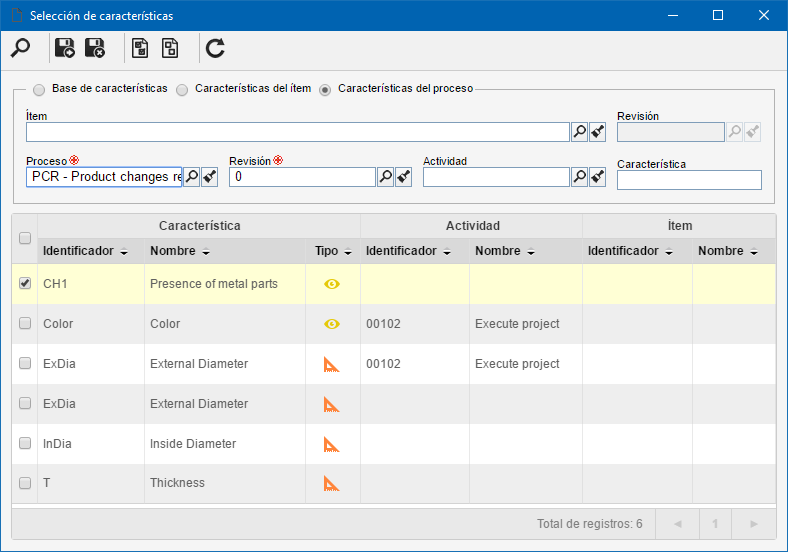Select the Características del proceso radio button
This screenshot has height=552, width=788.
[x=325, y=89]
